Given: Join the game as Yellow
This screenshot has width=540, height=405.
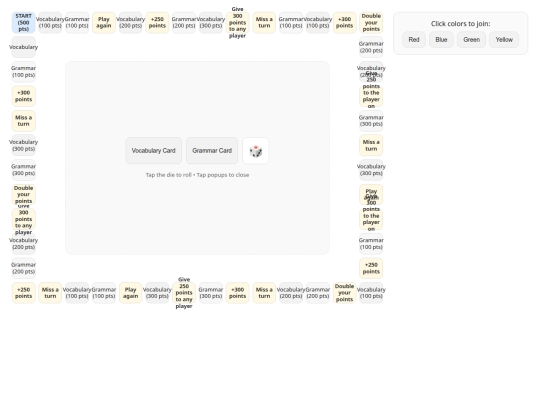Looking at the screenshot, I should [504, 40].
